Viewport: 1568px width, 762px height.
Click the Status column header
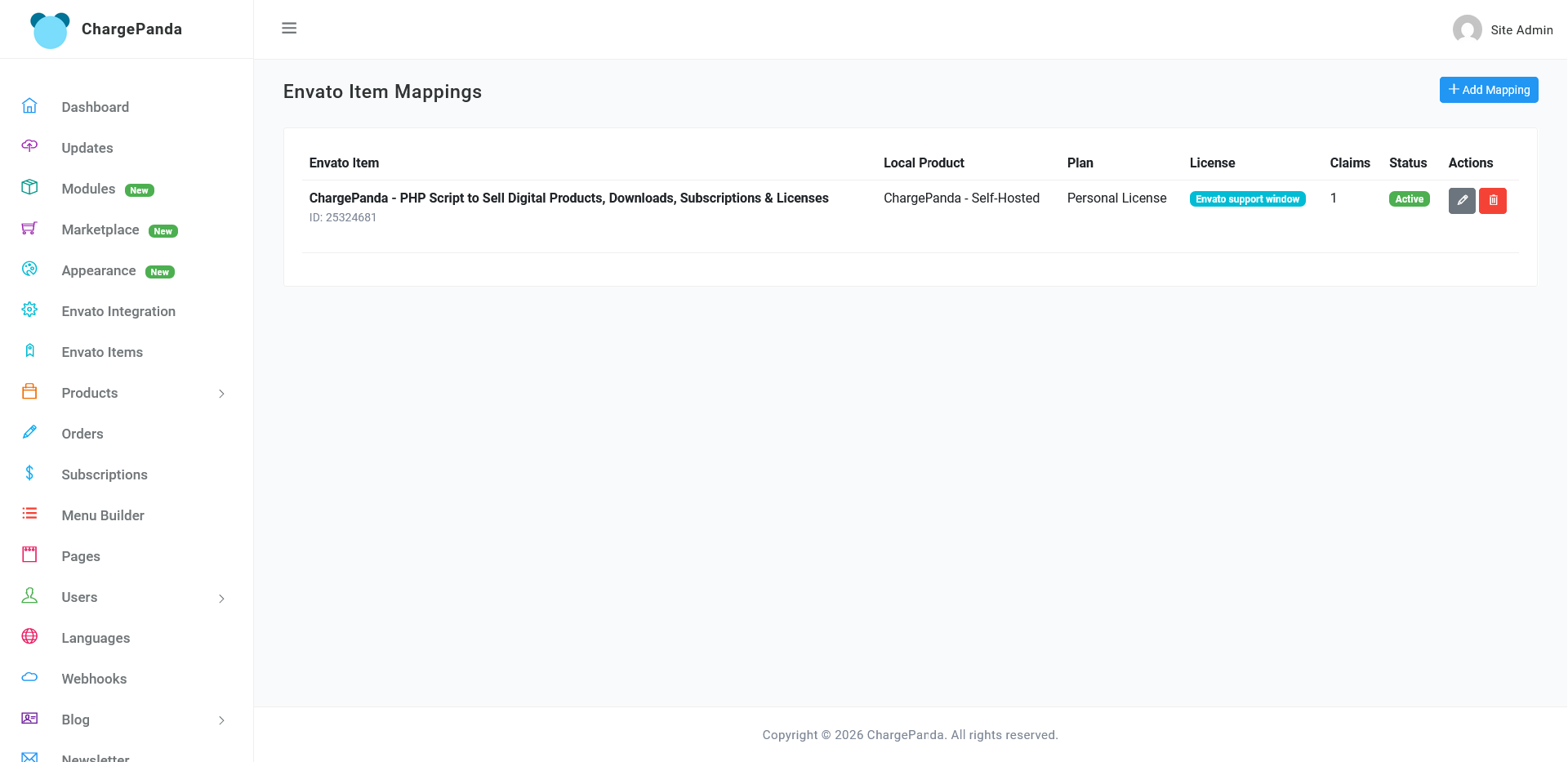[1408, 163]
